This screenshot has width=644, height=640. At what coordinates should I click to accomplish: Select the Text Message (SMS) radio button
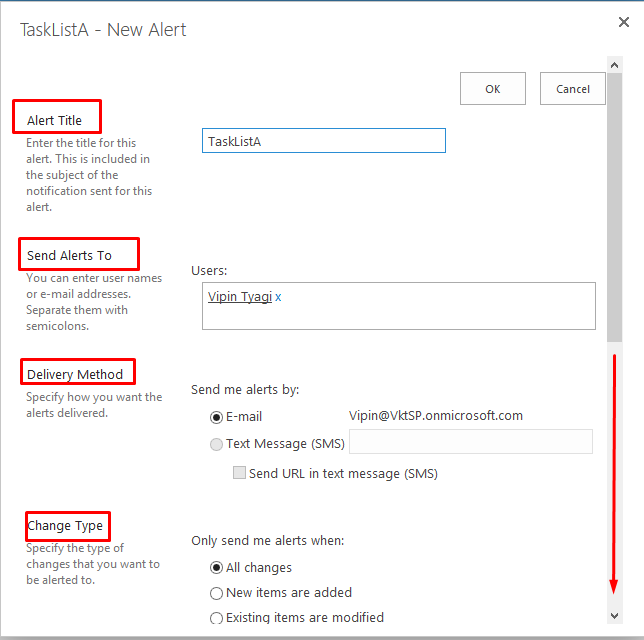pyautogui.click(x=216, y=444)
